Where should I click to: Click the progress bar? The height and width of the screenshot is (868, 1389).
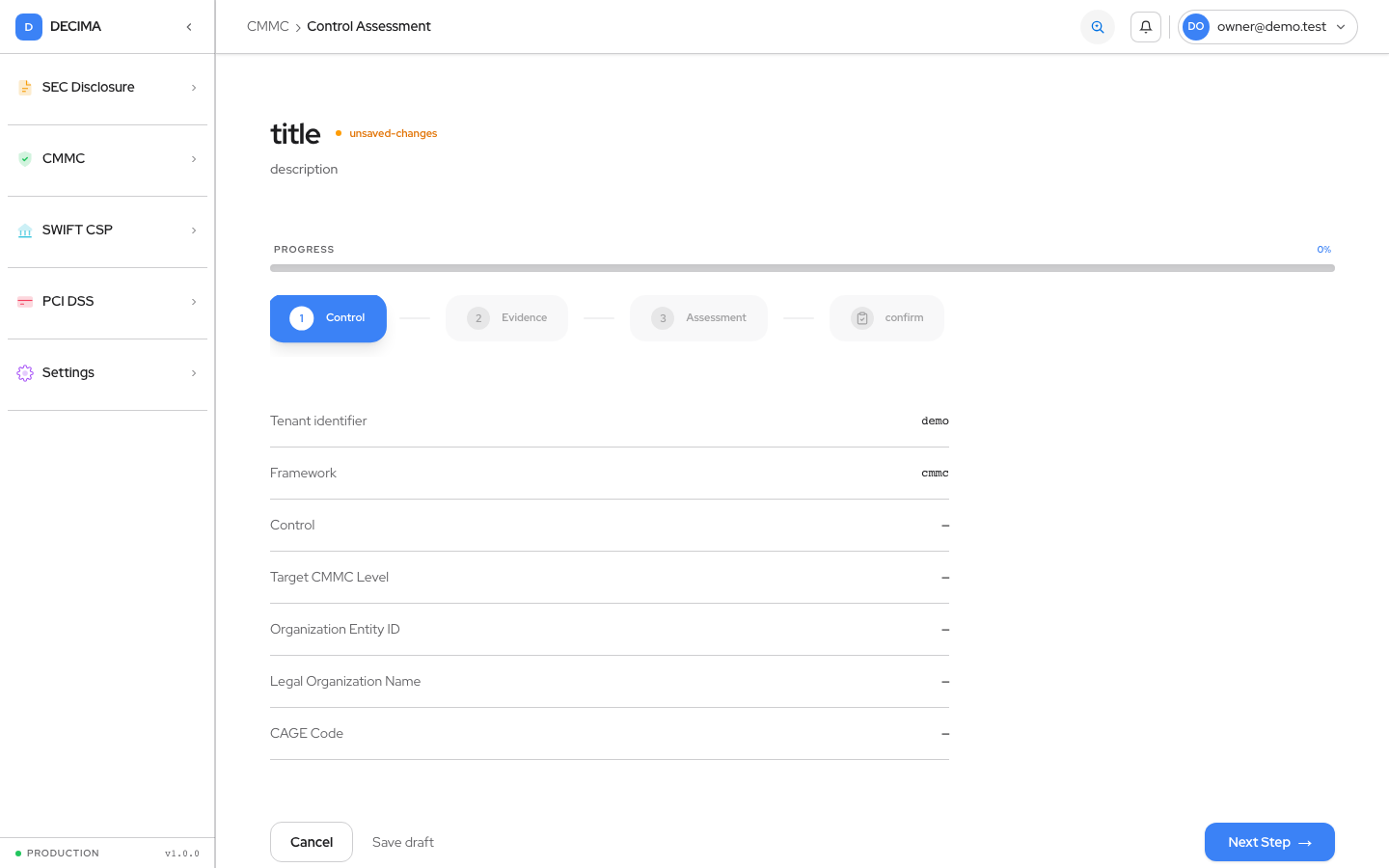803,268
